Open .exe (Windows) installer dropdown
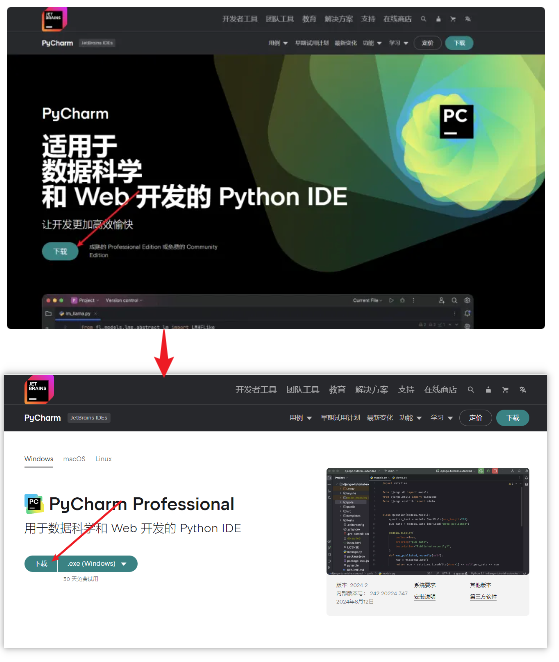This screenshot has width=559, height=662. 98,564
